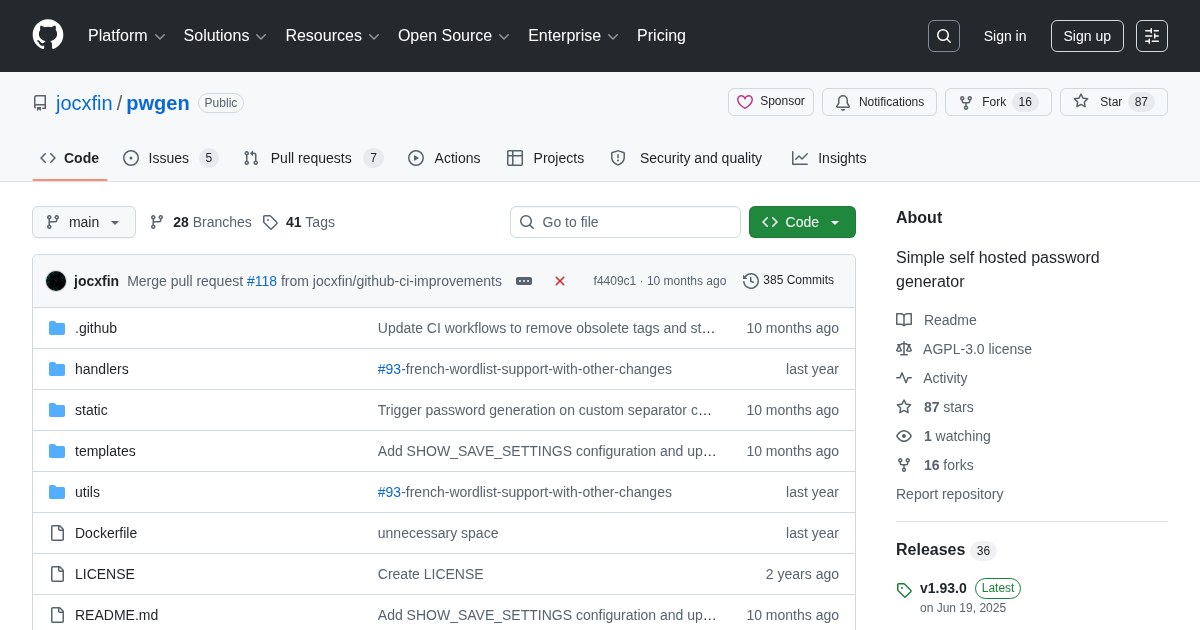Expand commit message ellipsis button
This screenshot has width=1200, height=630.
524,281
